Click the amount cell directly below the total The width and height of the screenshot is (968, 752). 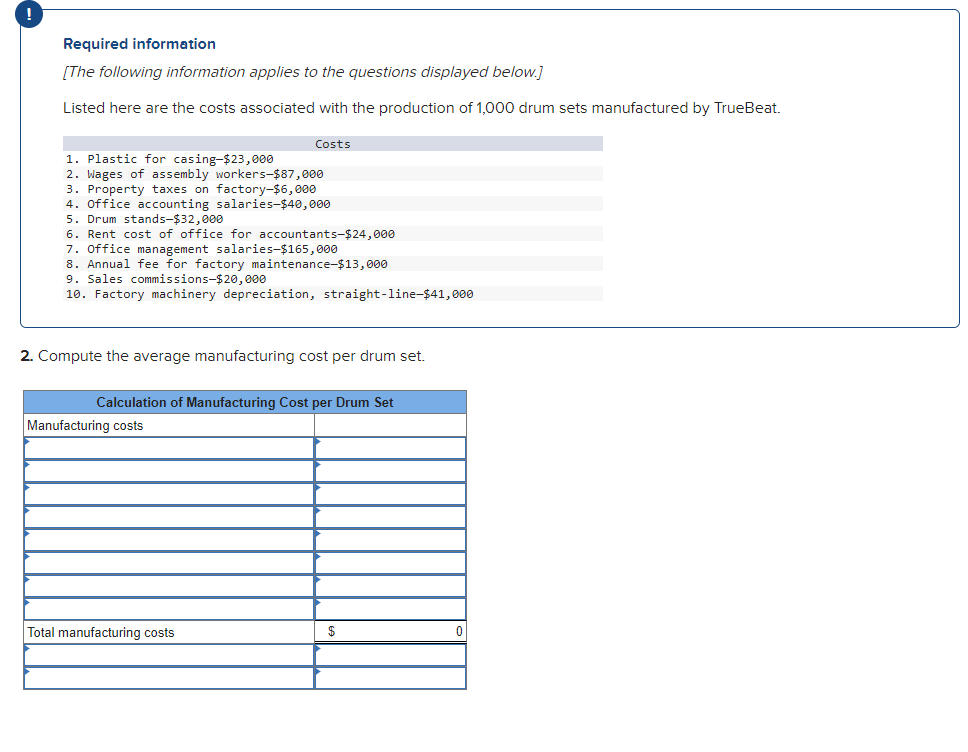[390, 654]
